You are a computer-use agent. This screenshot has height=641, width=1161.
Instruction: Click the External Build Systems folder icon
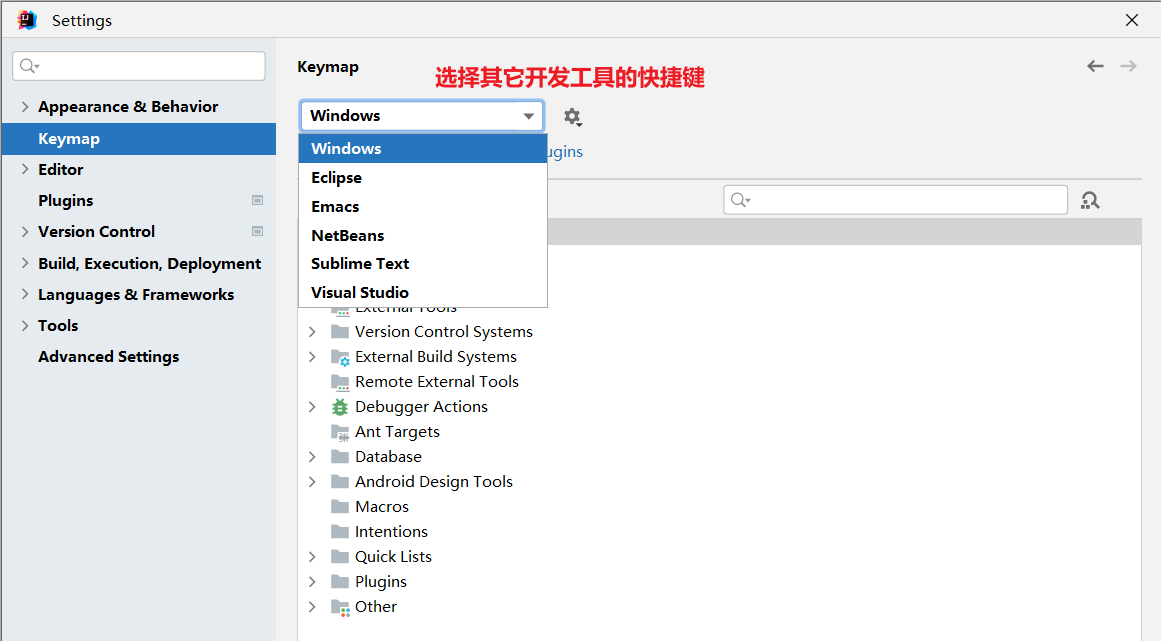tap(340, 357)
